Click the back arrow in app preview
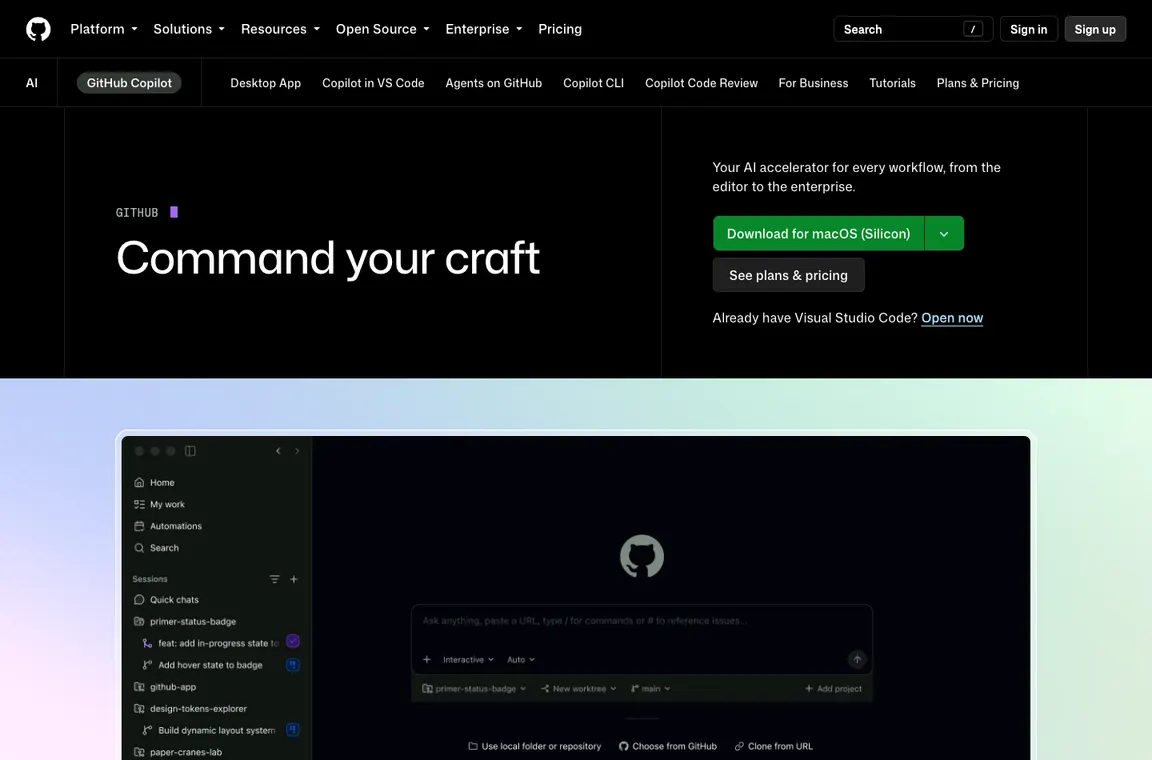The width and height of the screenshot is (1152, 760). (278, 451)
